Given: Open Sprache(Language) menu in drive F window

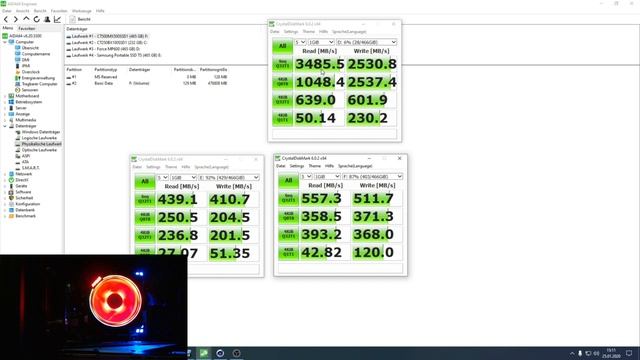Looking at the screenshot, I should pyautogui.click(x=355, y=166).
